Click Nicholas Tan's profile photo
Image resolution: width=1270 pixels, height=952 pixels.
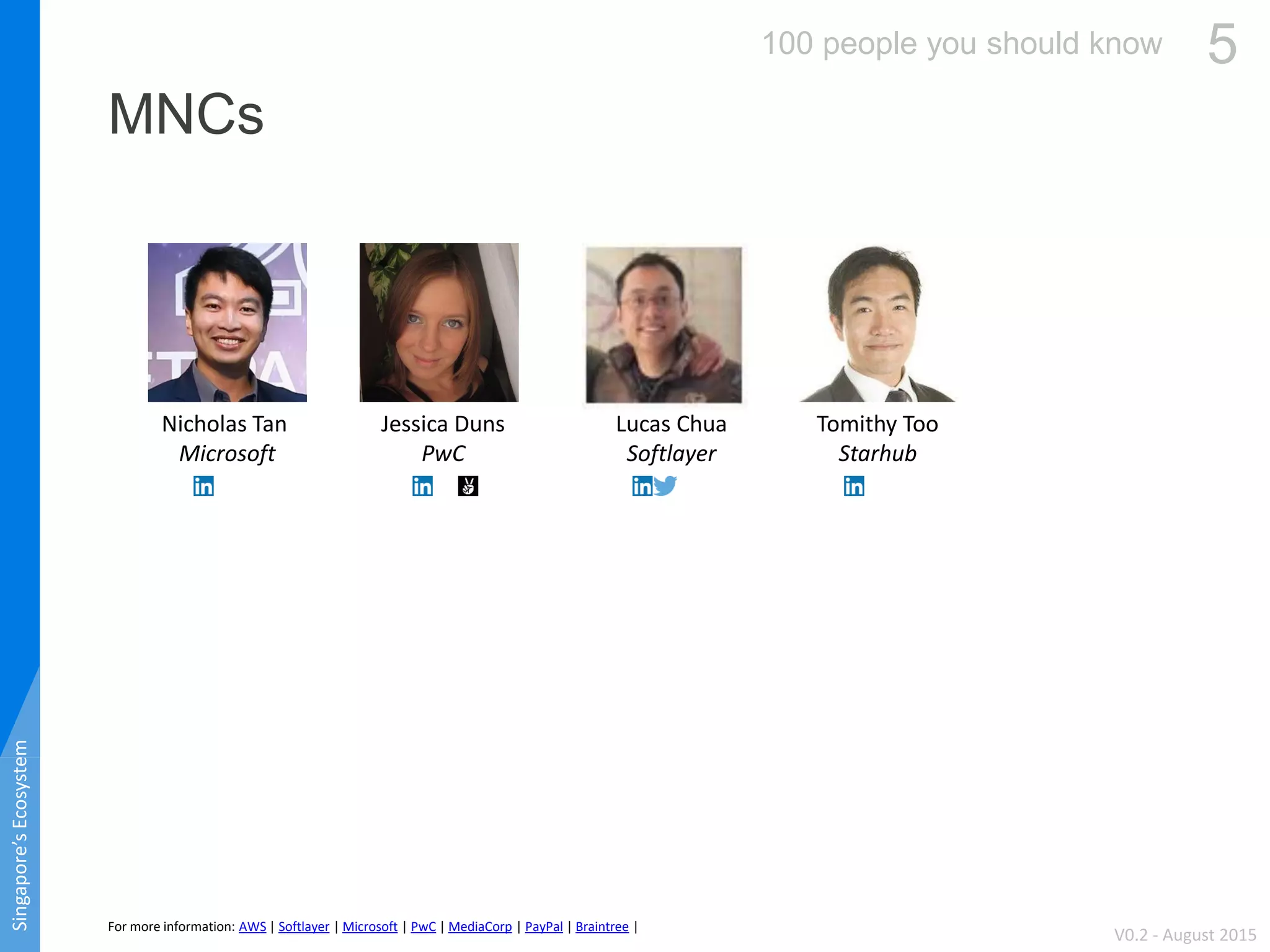[x=228, y=322]
